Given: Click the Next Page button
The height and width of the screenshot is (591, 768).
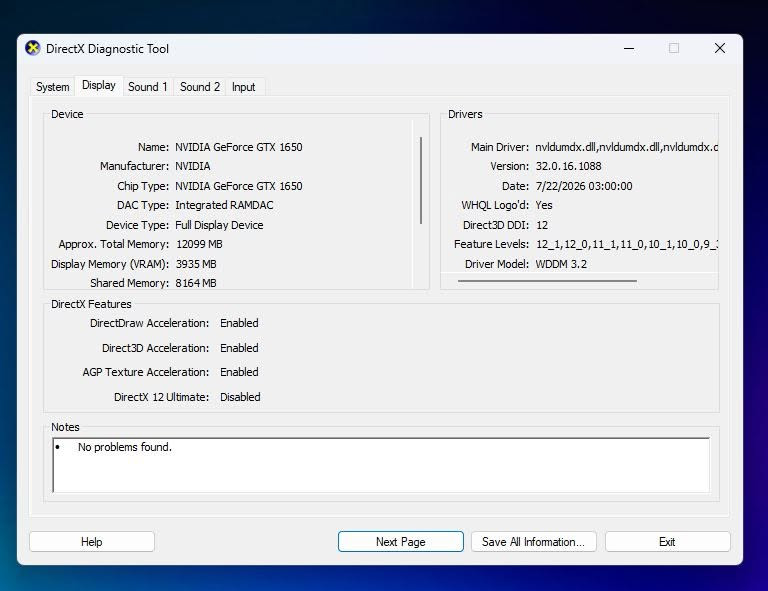Looking at the screenshot, I should click(x=401, y=542).
